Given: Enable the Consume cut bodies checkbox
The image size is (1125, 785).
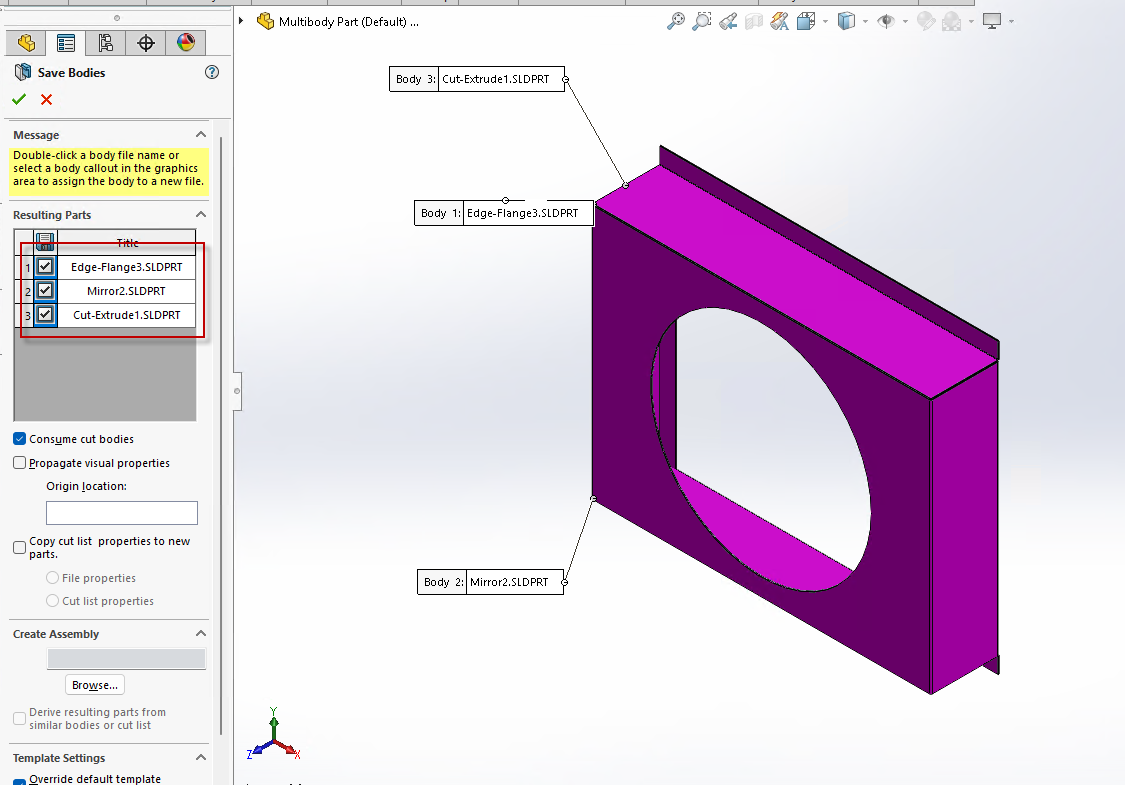Looking at the screenshot, I should coord(18,438).
